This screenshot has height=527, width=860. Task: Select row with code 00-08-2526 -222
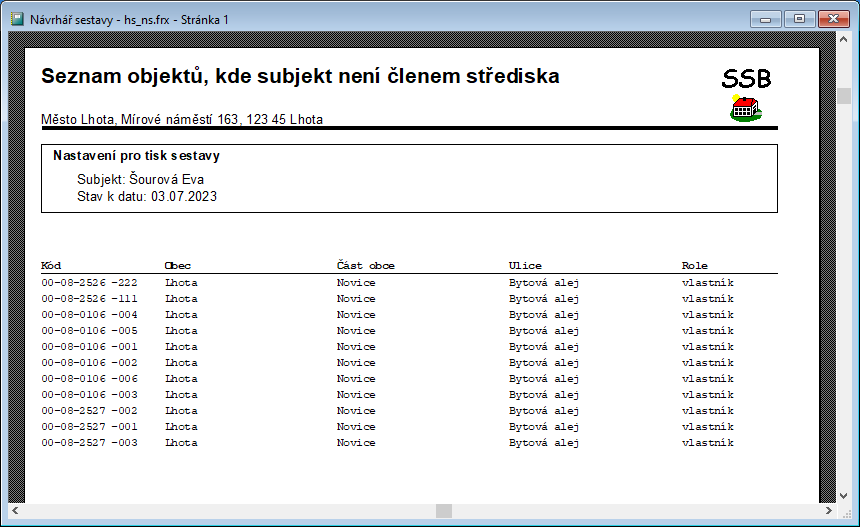tap(89, 283)
